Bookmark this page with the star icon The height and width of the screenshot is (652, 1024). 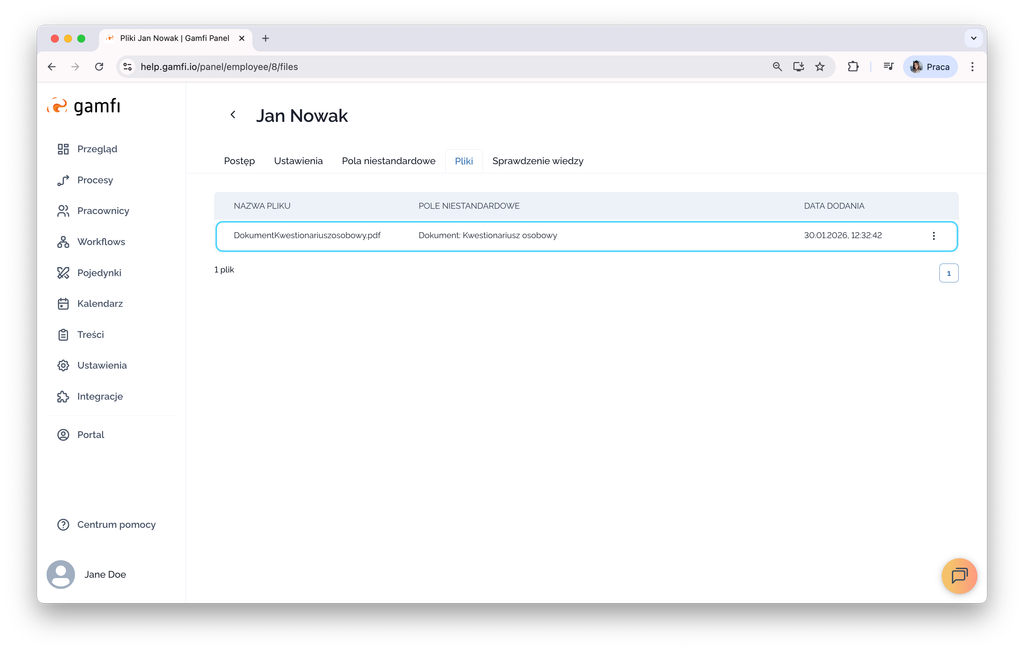pos(820,67)
